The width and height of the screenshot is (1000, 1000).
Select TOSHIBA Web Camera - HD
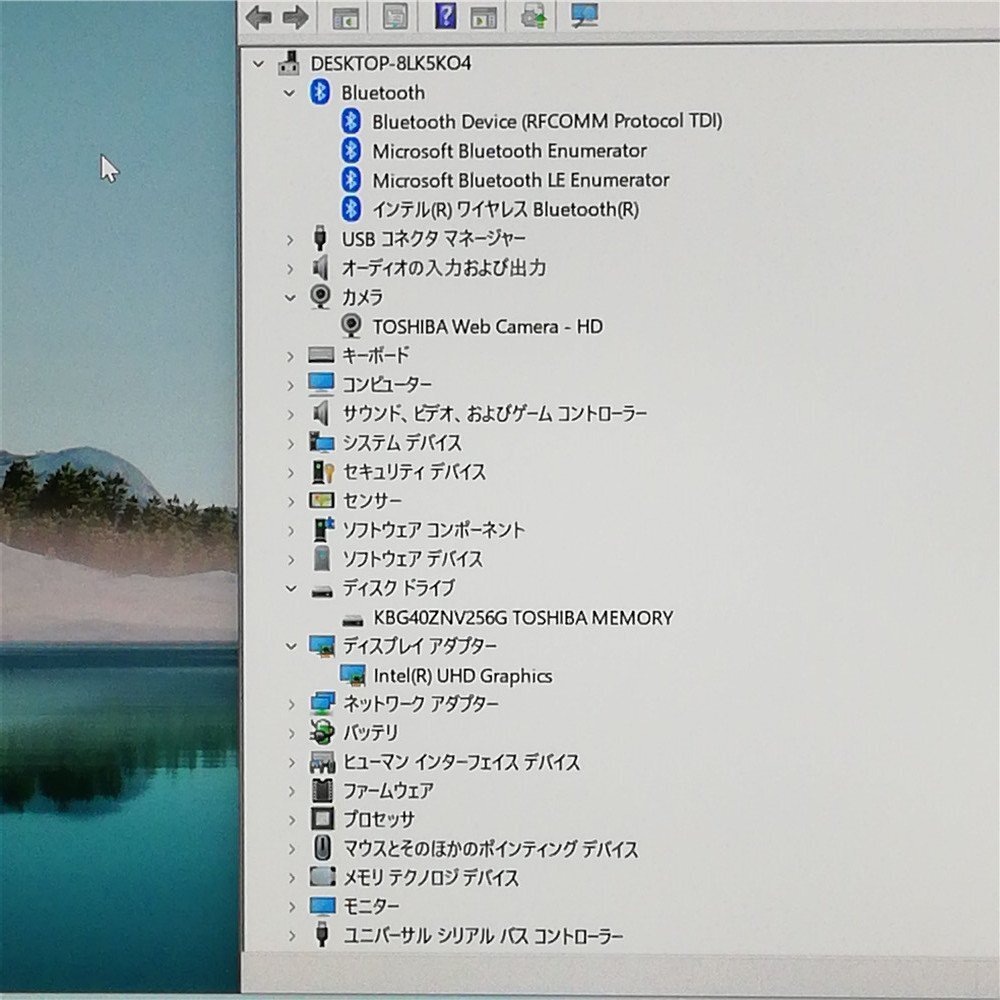point(488,327)
